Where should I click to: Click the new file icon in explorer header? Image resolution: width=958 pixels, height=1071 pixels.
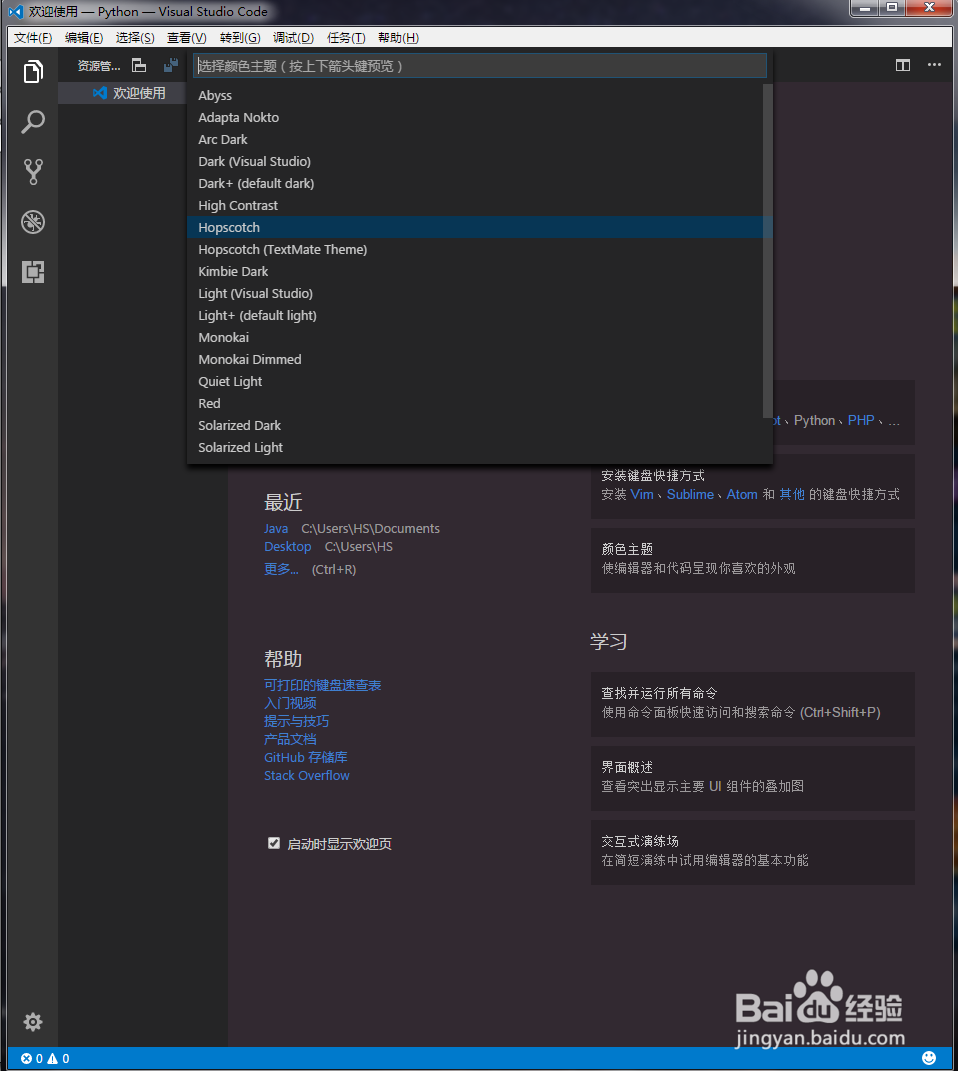(x=139, y=66)
